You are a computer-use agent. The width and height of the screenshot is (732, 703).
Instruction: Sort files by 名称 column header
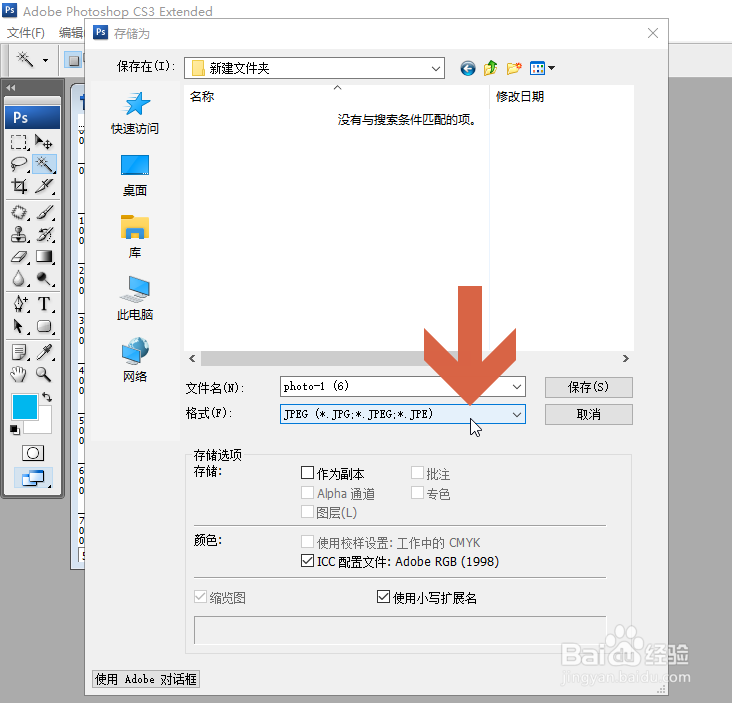[202, 97]
